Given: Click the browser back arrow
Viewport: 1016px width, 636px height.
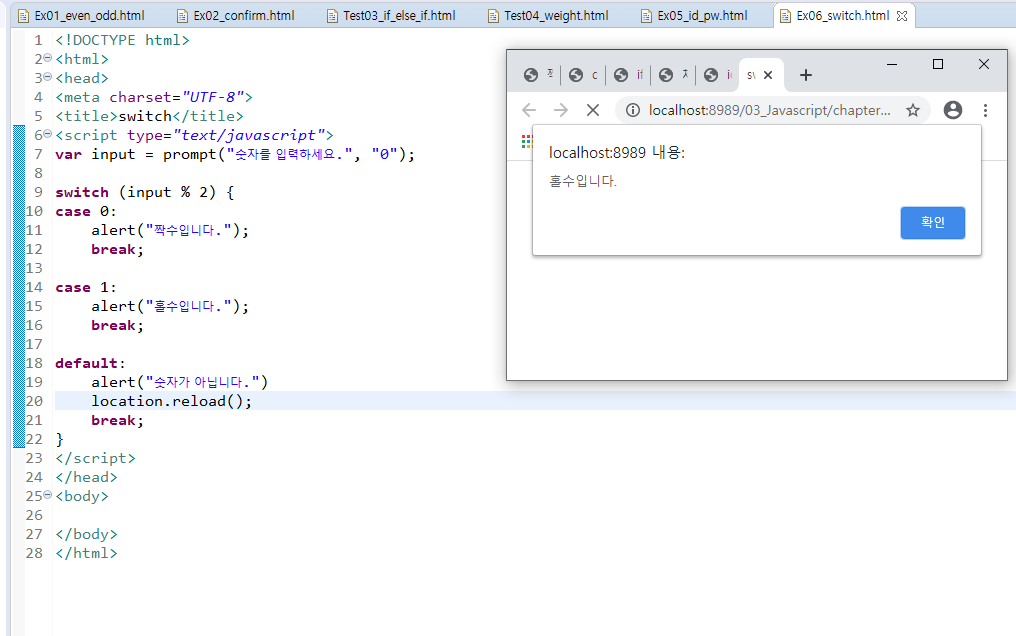Looking at the screenshot, I should pyautogui.click(x=529, y=110).
